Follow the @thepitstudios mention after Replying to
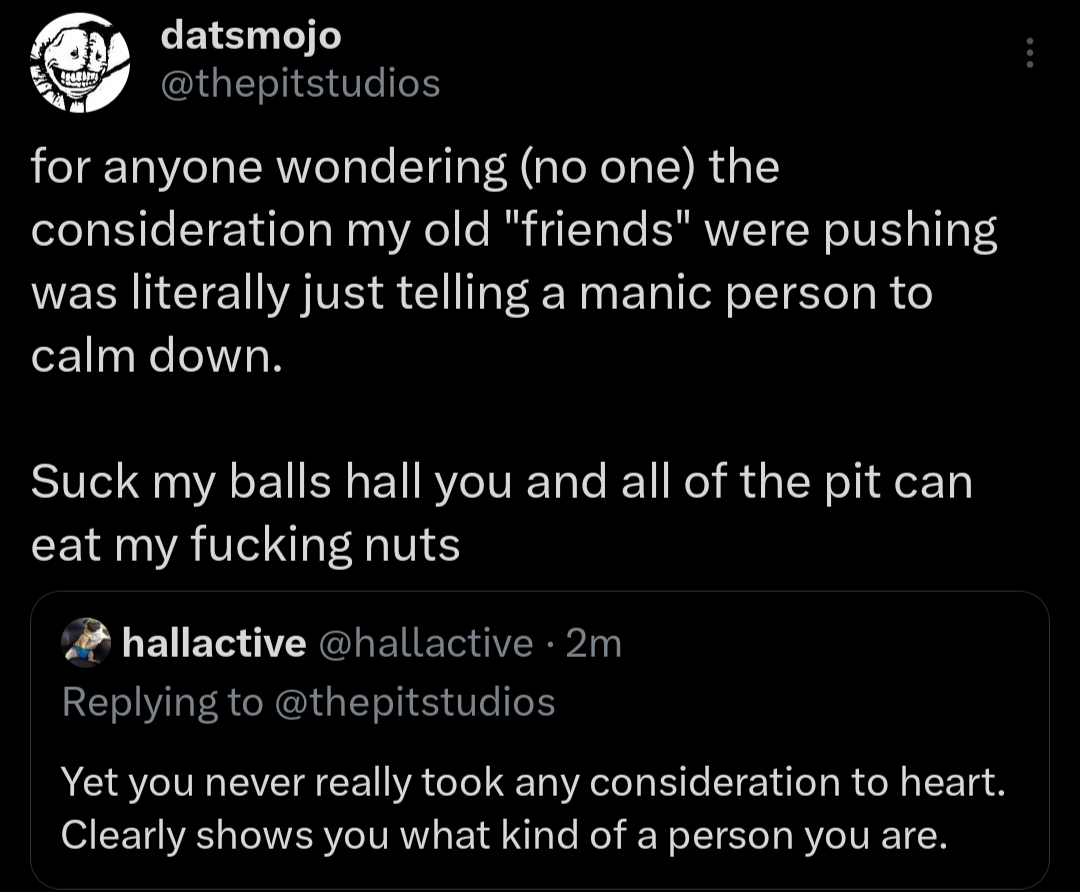1080x892 pixels. 414,701
